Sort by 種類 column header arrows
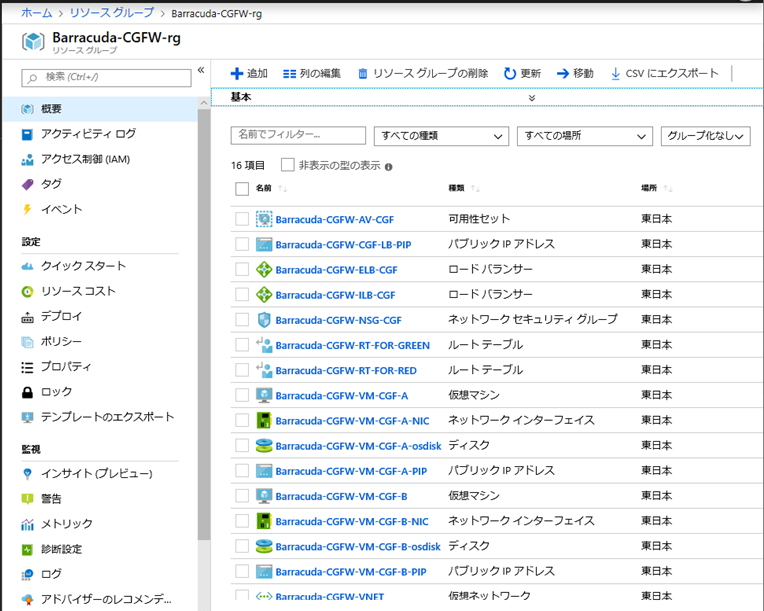Viewport: 764px width, 611px height. [x=475, y=189]
